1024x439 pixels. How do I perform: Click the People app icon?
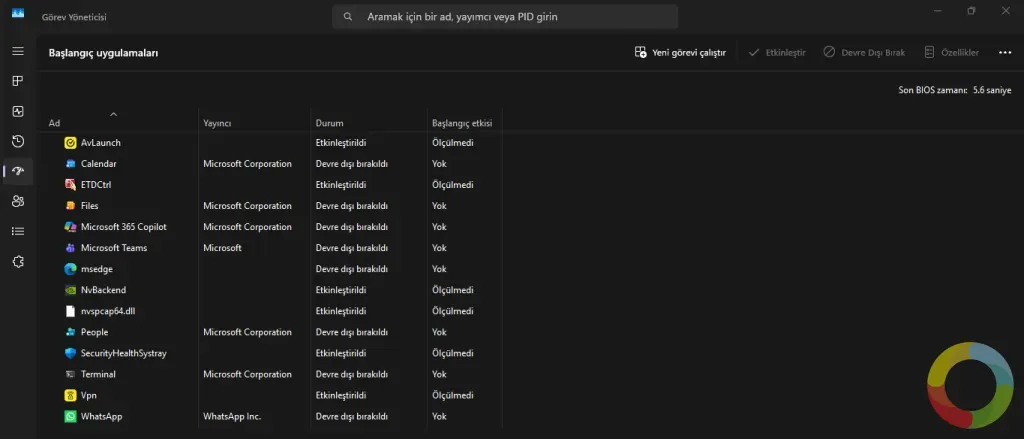click(70, 332)
